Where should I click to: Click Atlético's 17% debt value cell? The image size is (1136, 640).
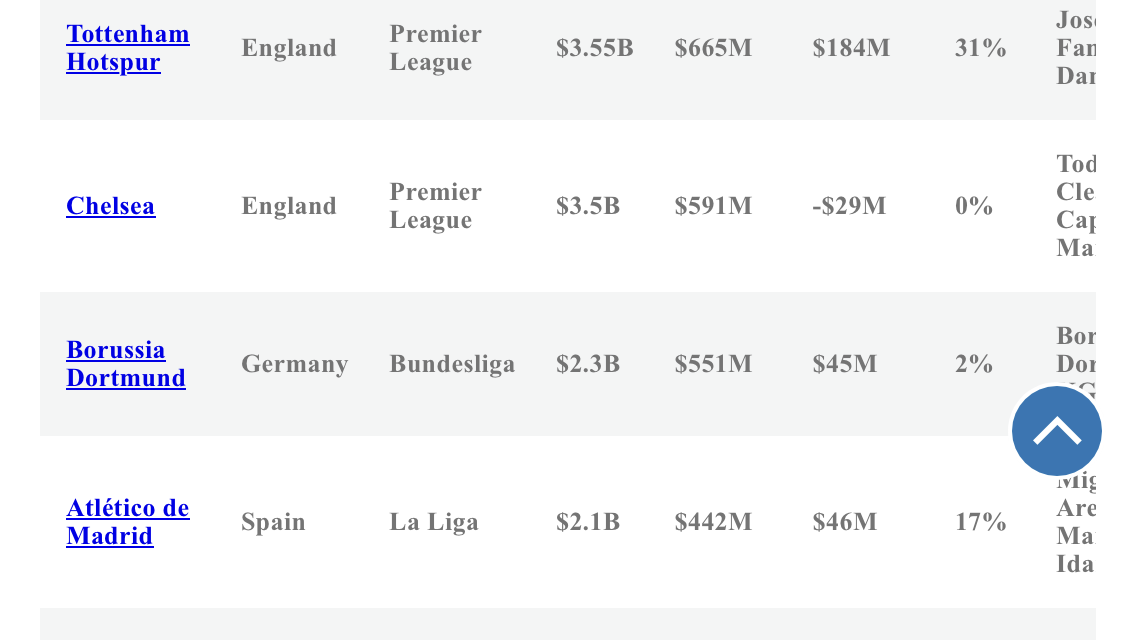coord(980,522)
